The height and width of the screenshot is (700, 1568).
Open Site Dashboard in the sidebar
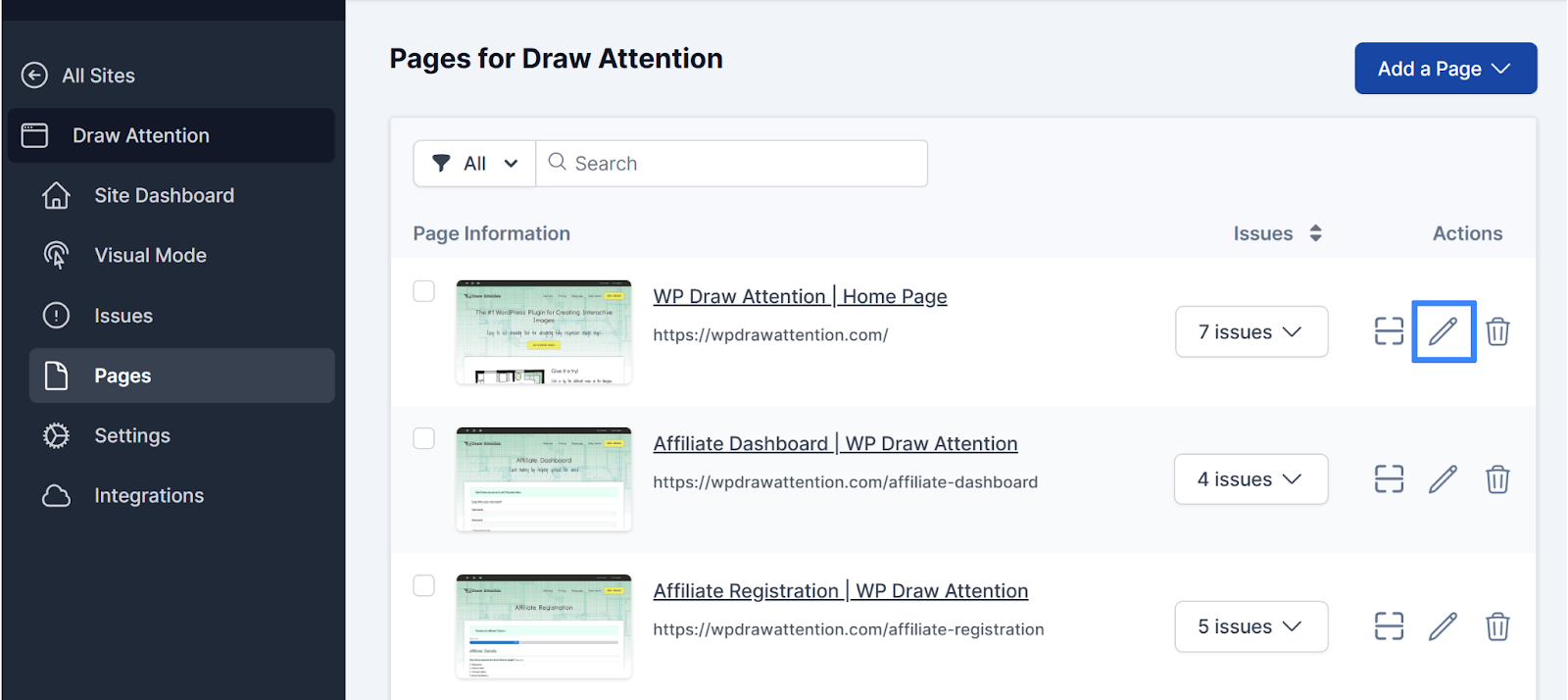pyautogui.click(x=165, y=195)
